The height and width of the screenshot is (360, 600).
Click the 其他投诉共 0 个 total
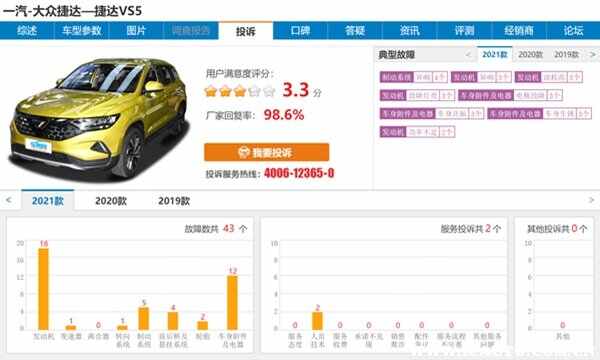[557, 229]
